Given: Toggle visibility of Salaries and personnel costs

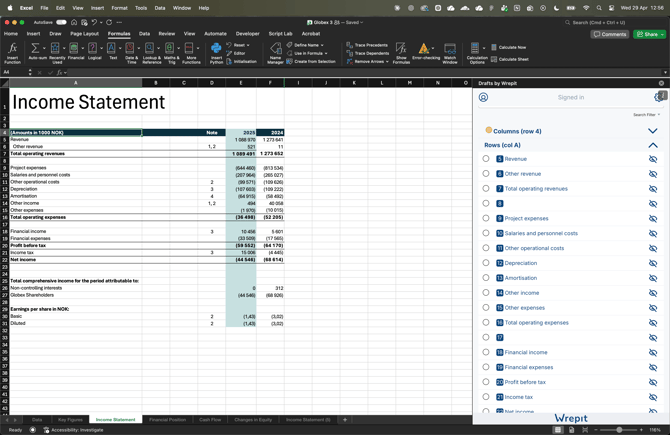Looking at the screenshot, I should pyautogui.click(x=653, y=233).
